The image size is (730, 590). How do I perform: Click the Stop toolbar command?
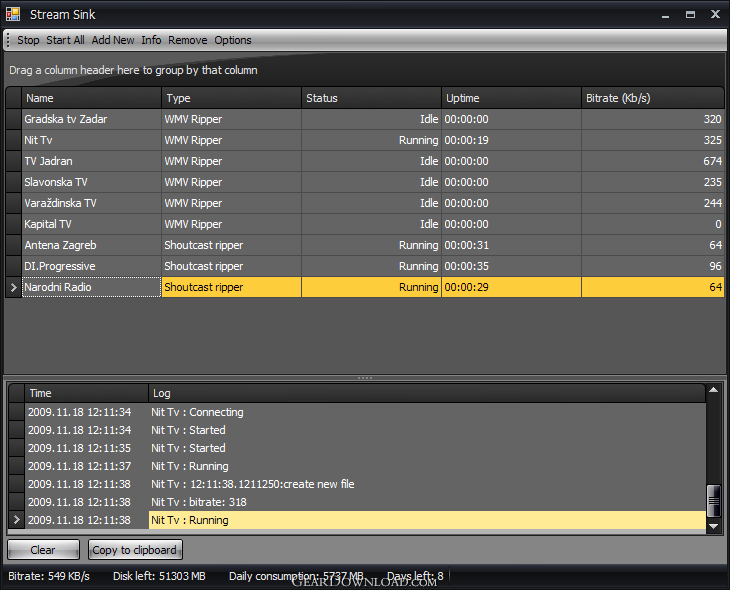pyautogui.click(x=28, y=40)
